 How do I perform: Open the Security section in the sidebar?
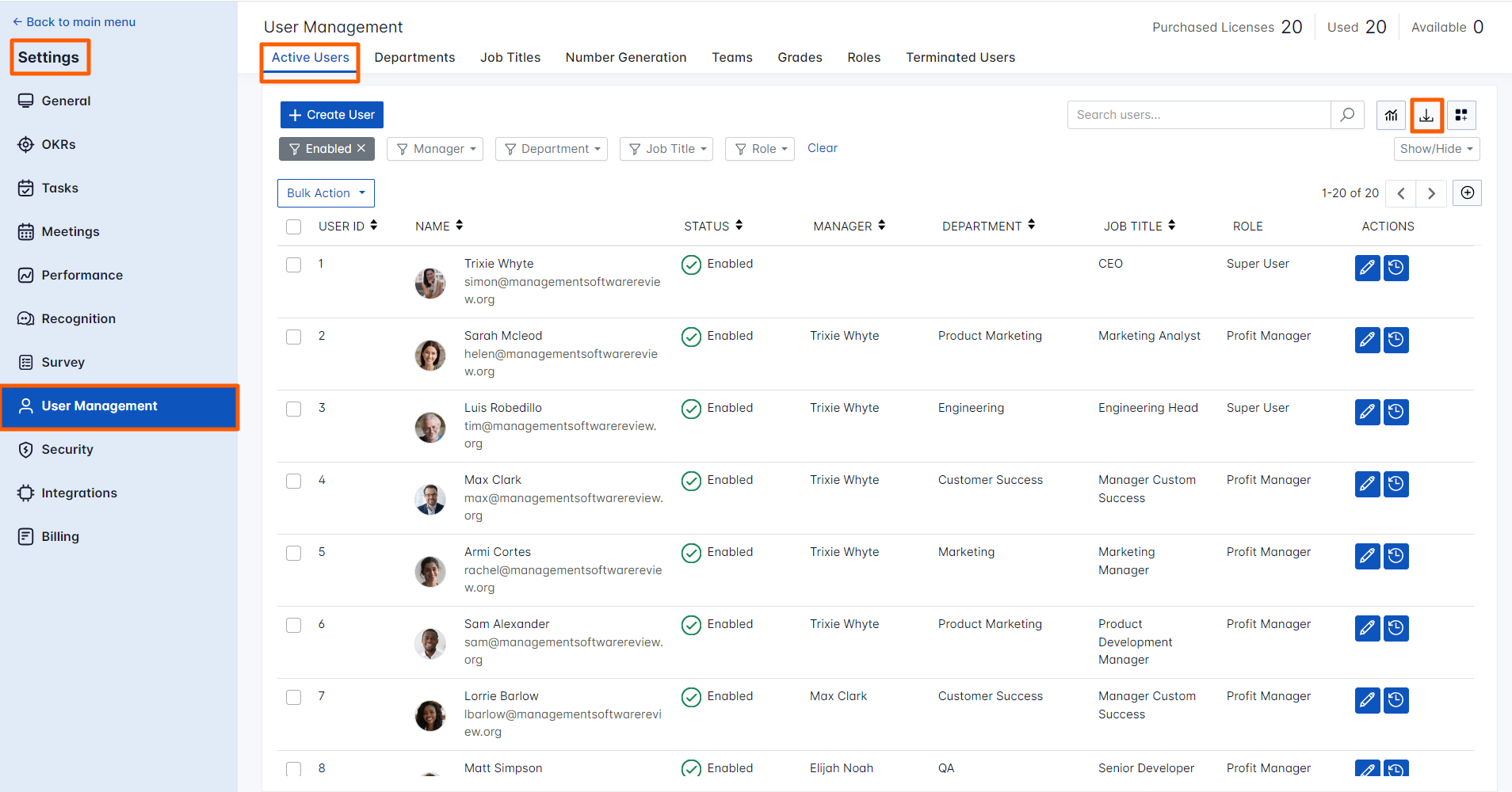pyautogui.click(x=67, y=449)
